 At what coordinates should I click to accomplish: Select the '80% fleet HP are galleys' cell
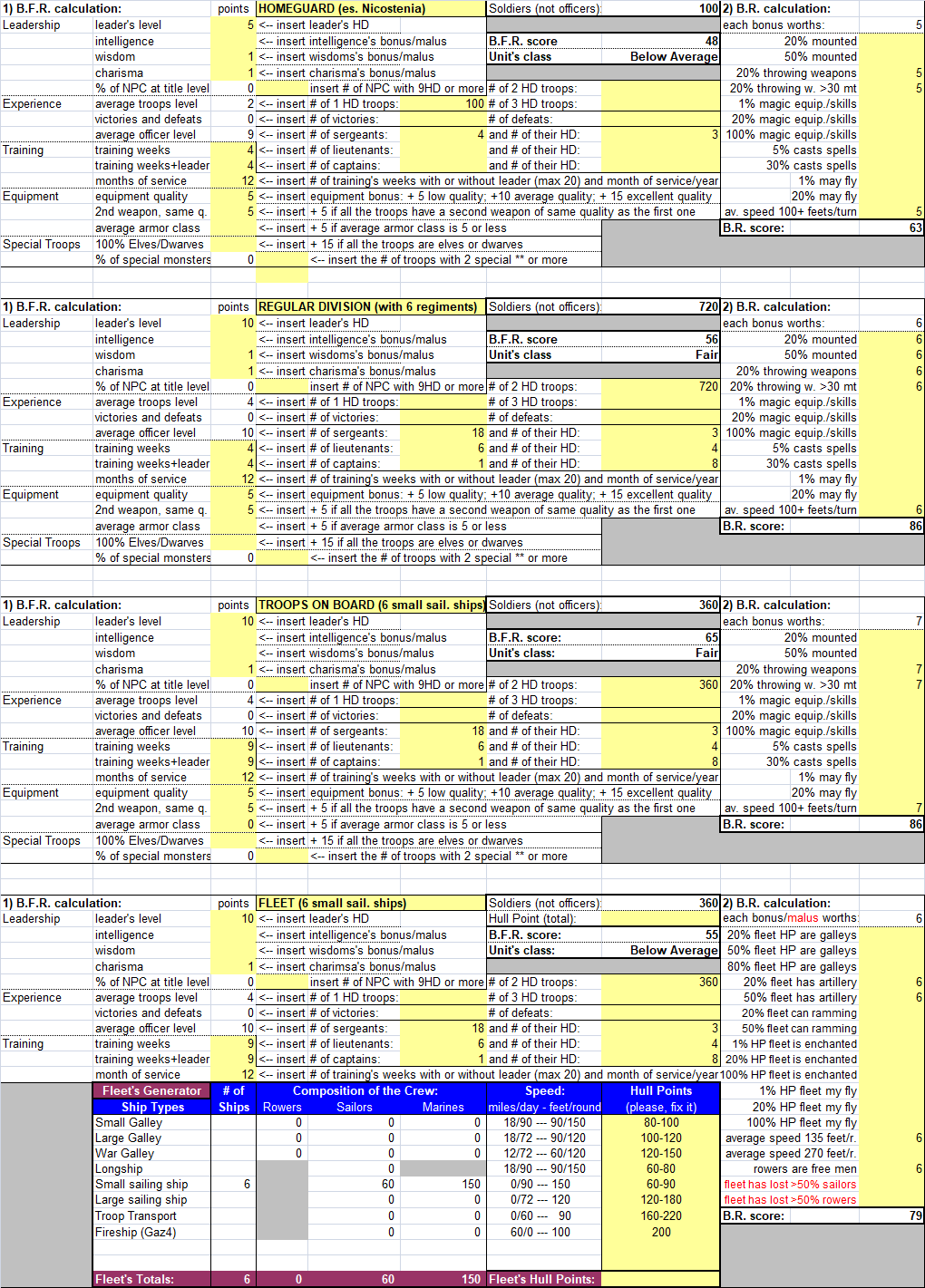[790, 967]
